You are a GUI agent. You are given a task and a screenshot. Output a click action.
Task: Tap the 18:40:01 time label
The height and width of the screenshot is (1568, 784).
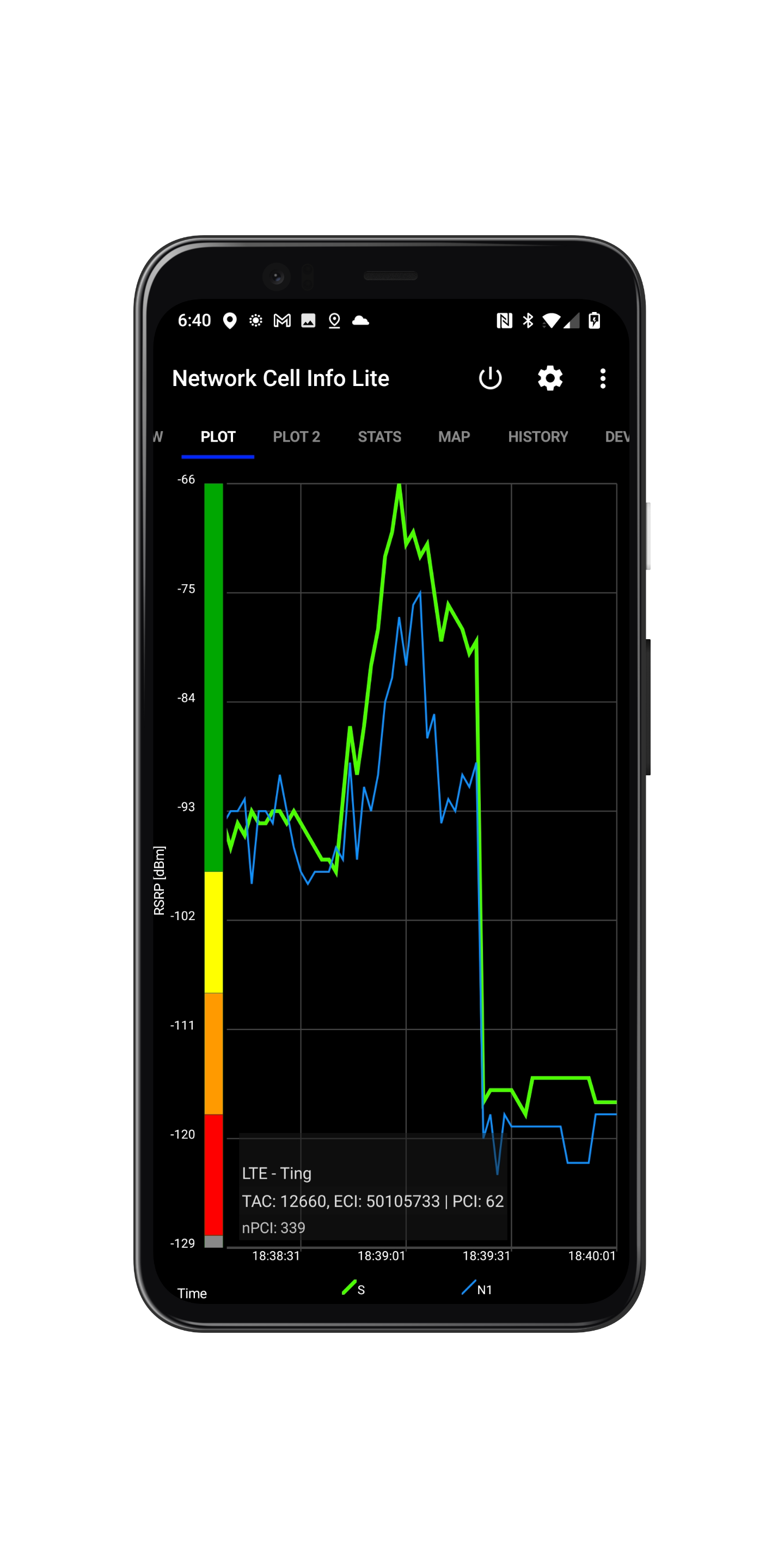[x=592, y=1255]
